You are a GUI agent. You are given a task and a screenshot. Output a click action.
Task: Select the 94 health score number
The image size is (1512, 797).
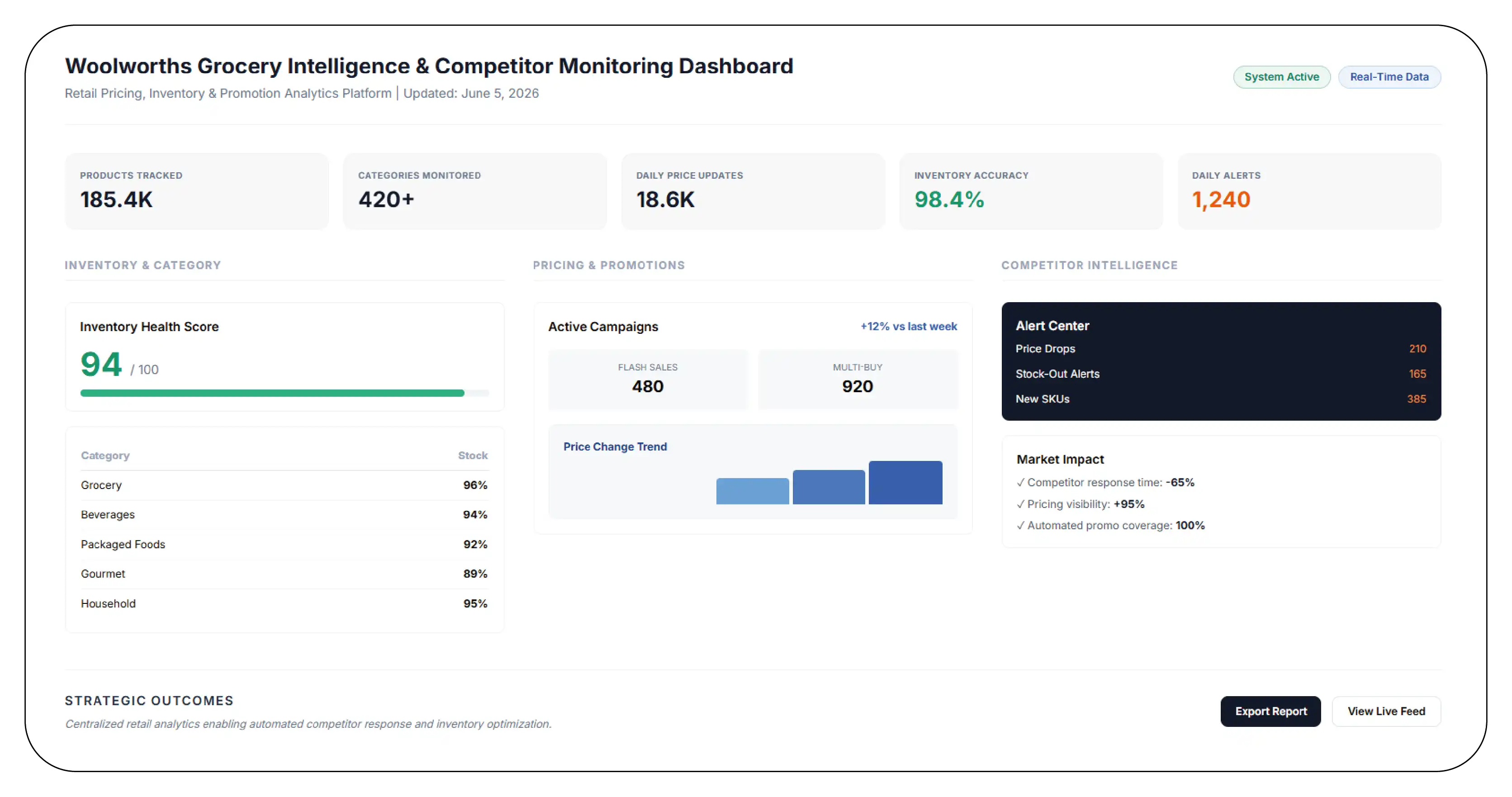click(101, 365)
